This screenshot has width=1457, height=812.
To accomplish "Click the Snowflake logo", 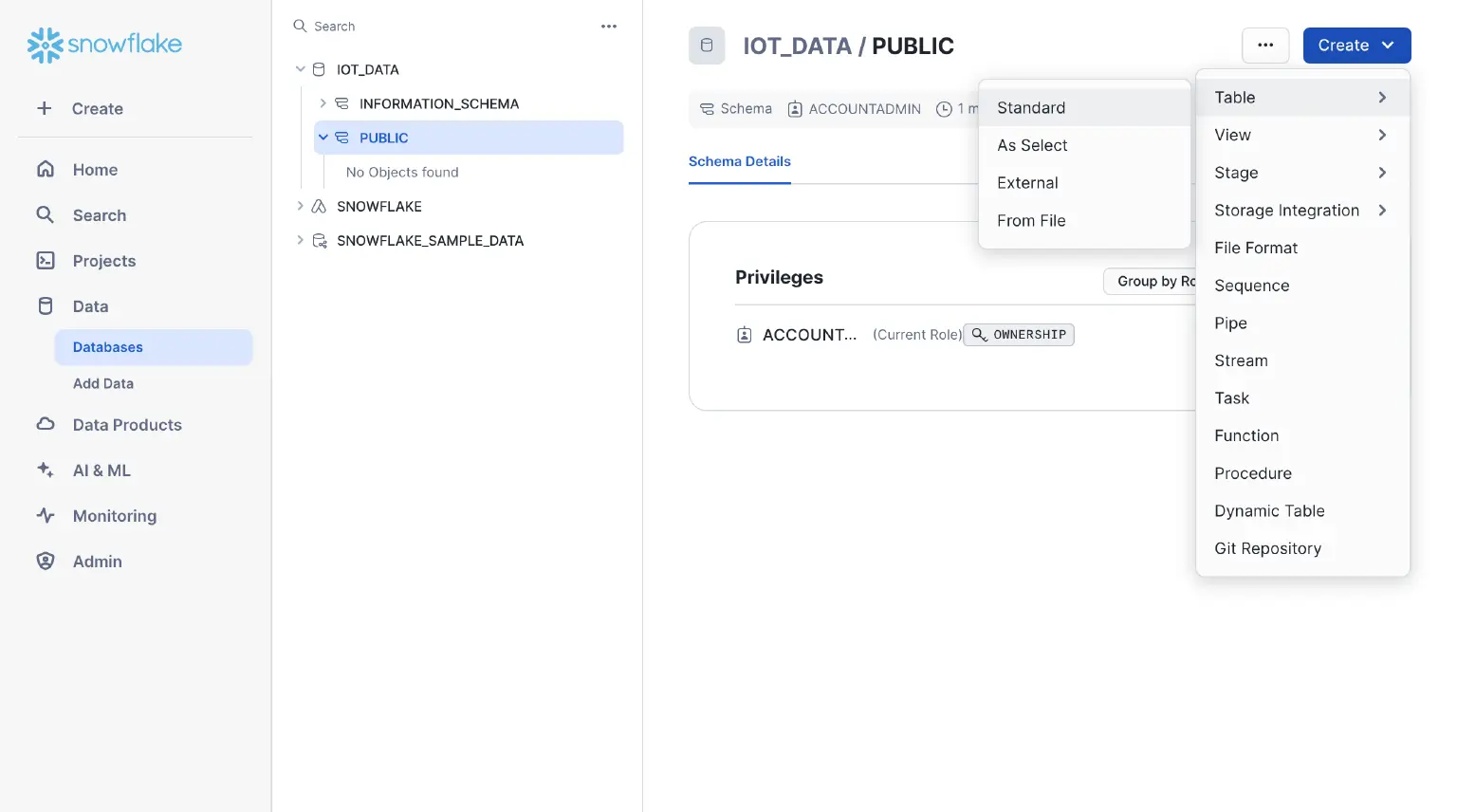I will [104, 45].
